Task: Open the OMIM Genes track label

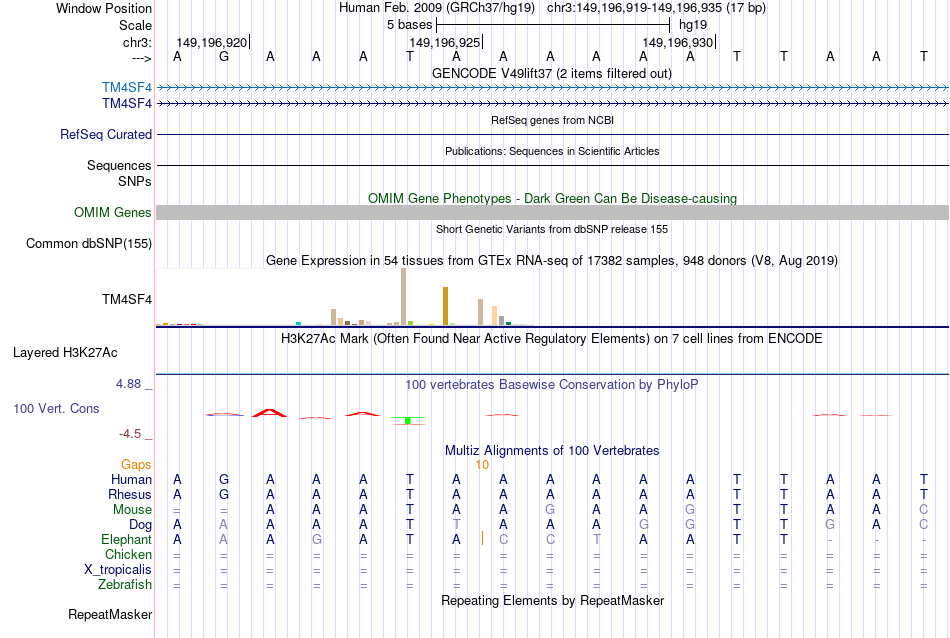Action: point(113,213)
